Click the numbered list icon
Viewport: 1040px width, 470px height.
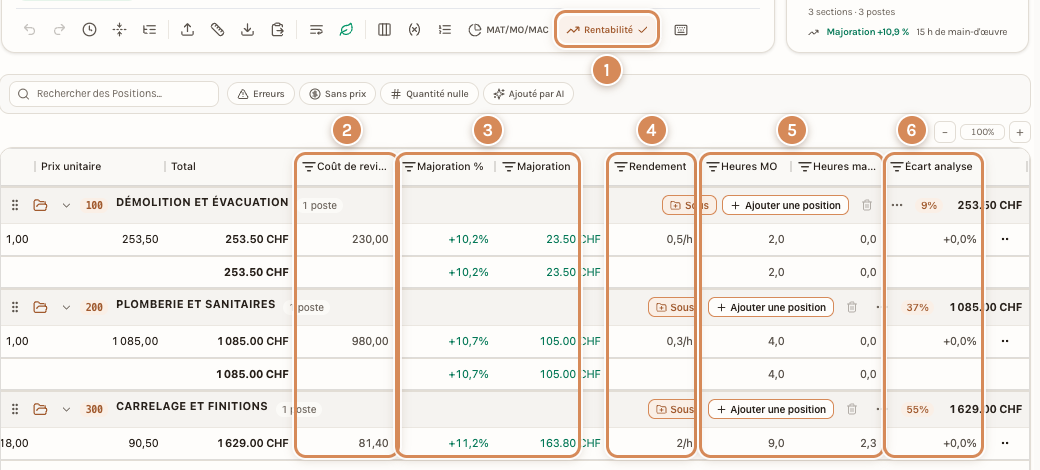pyautogui.click(x=445, y=30)
